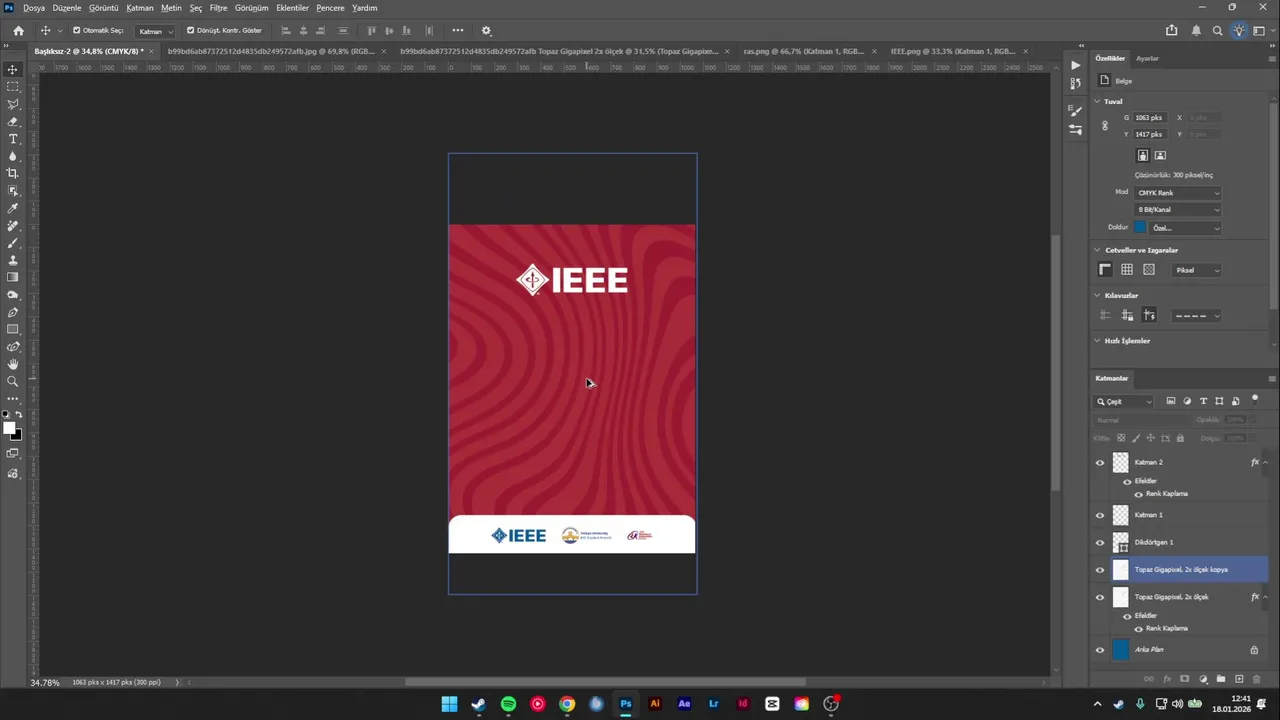Toggle the Otomatik Seç checkbox

pos(77,31)
